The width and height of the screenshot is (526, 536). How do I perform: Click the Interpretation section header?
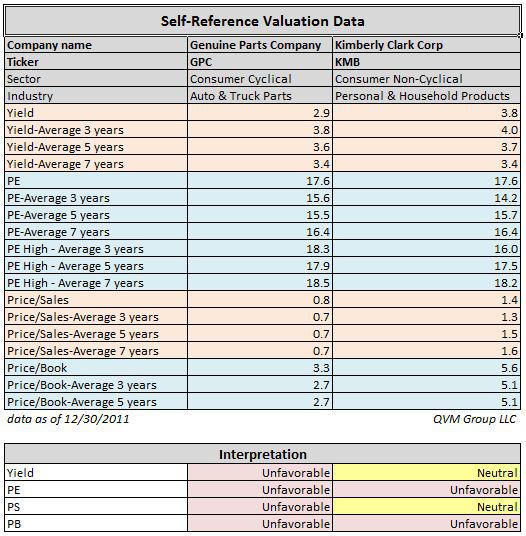(x=262, y=454)
